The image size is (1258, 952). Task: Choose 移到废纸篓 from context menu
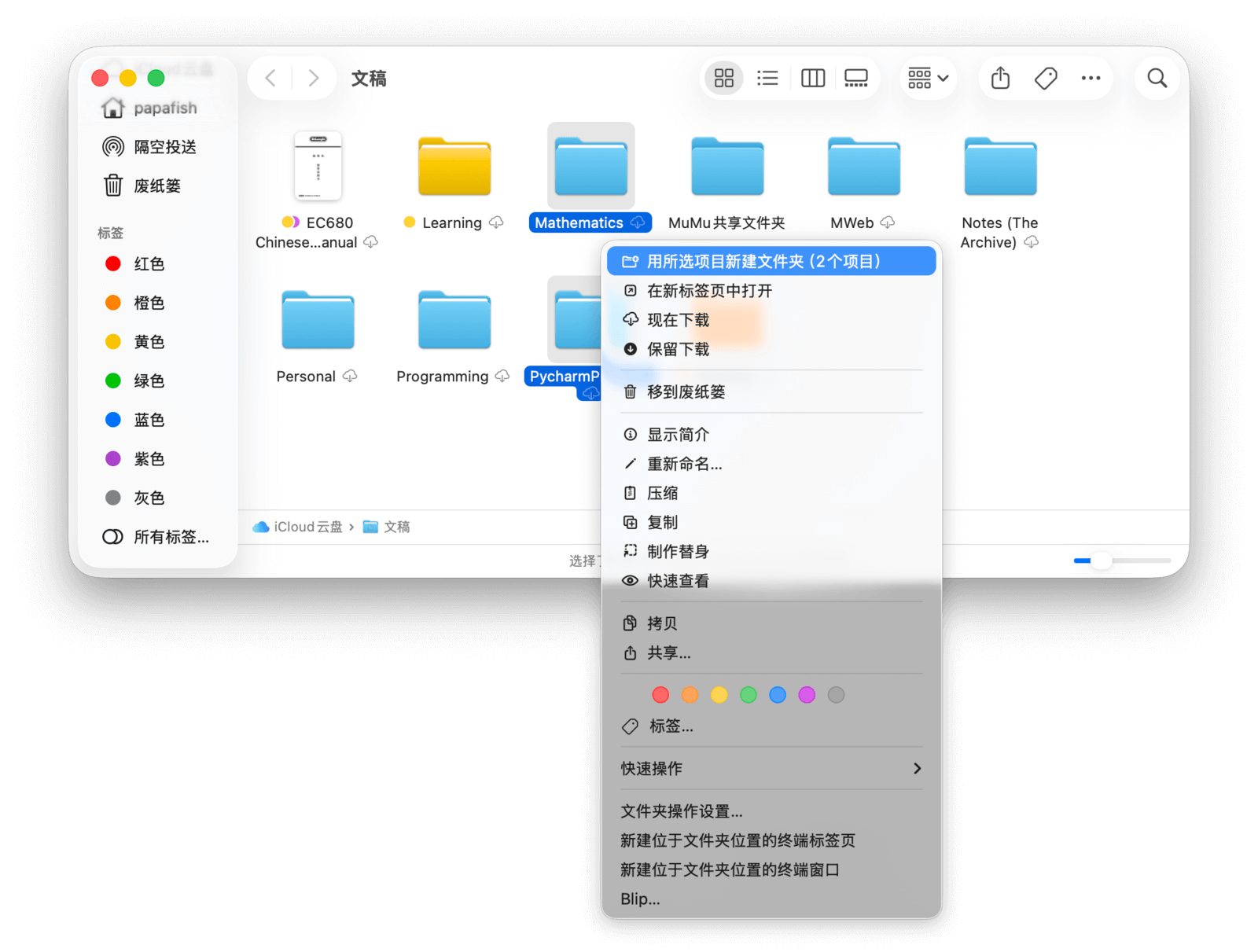click(x=686, y=391)
